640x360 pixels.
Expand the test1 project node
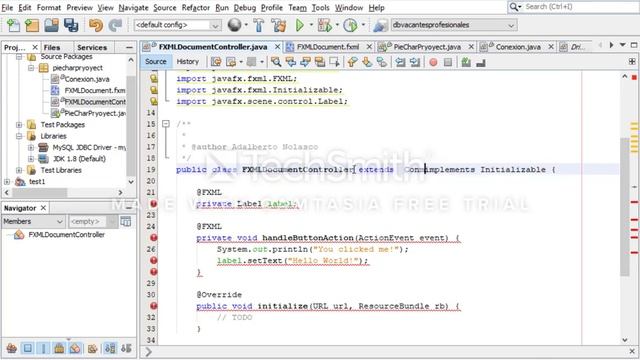(x=7, y=182)
